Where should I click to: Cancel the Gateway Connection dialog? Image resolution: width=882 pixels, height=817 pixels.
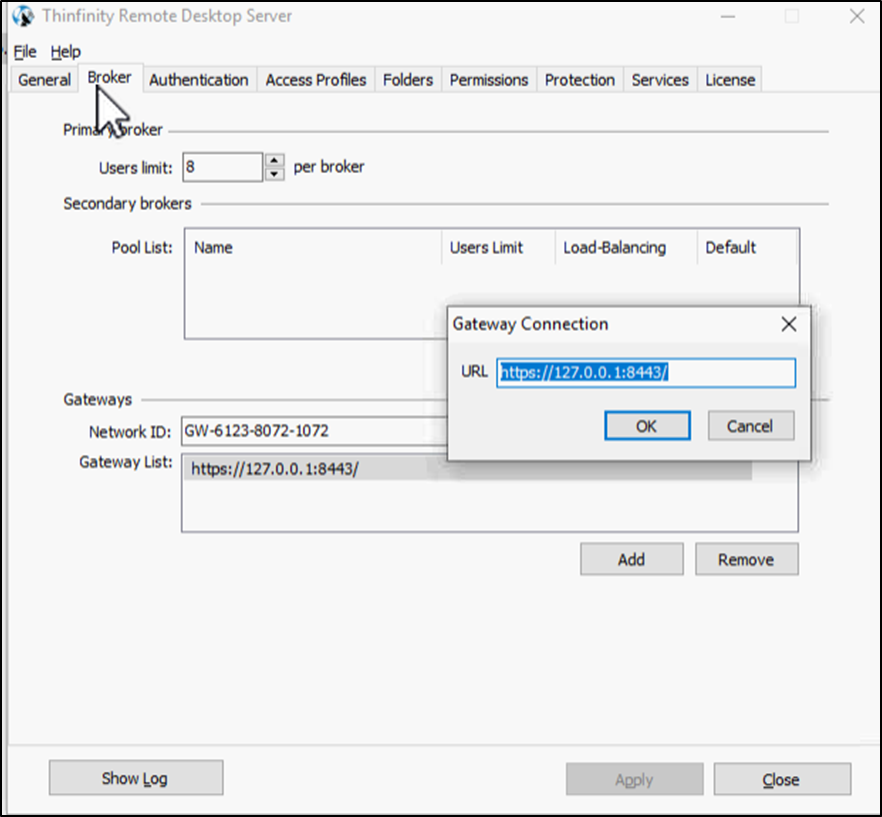click(x=750, y=426)
